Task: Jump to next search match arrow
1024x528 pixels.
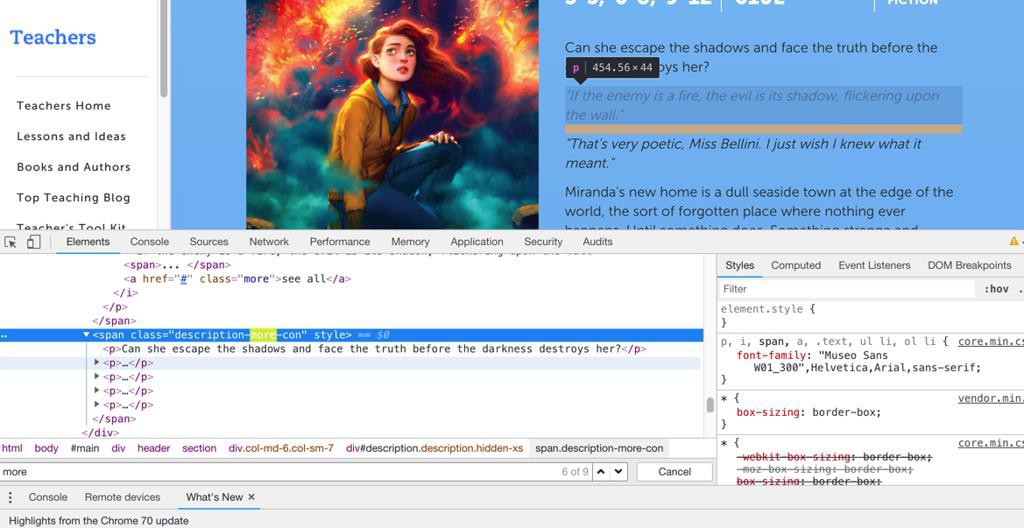Action: tap(618, 472)
